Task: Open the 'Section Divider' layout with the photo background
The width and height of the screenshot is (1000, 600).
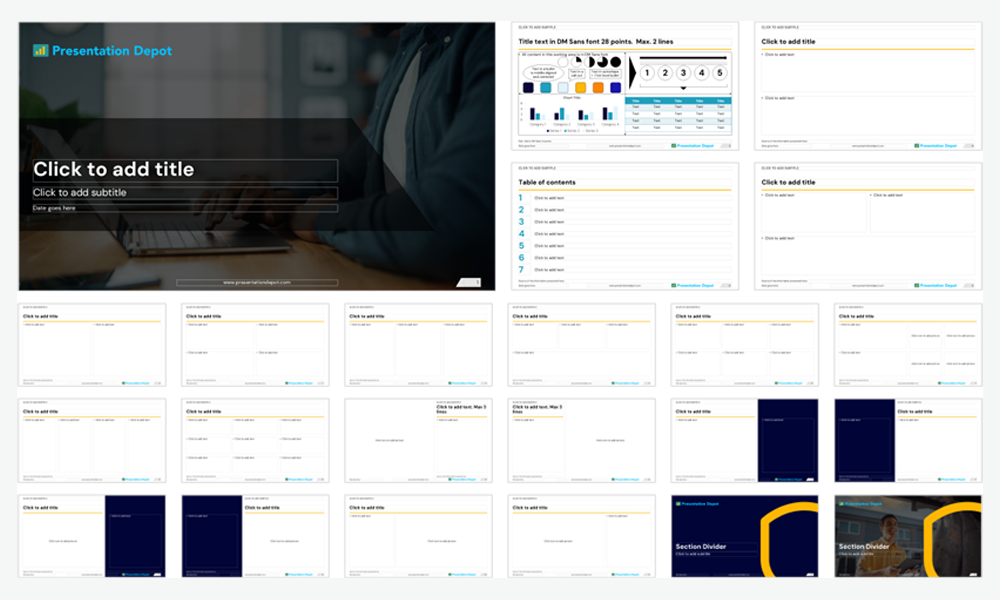Action: [x=908, y=536]
